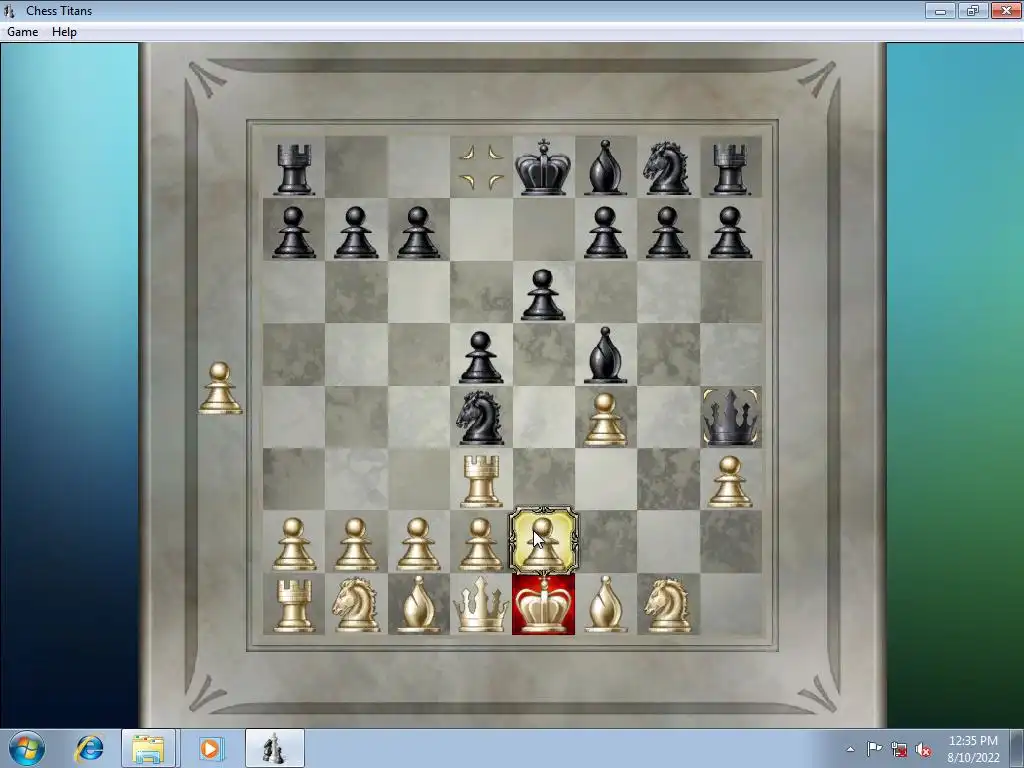Viewport: 1024px width, 768px height.
Task: Click the white queen on d1
Action: point(481,605)
